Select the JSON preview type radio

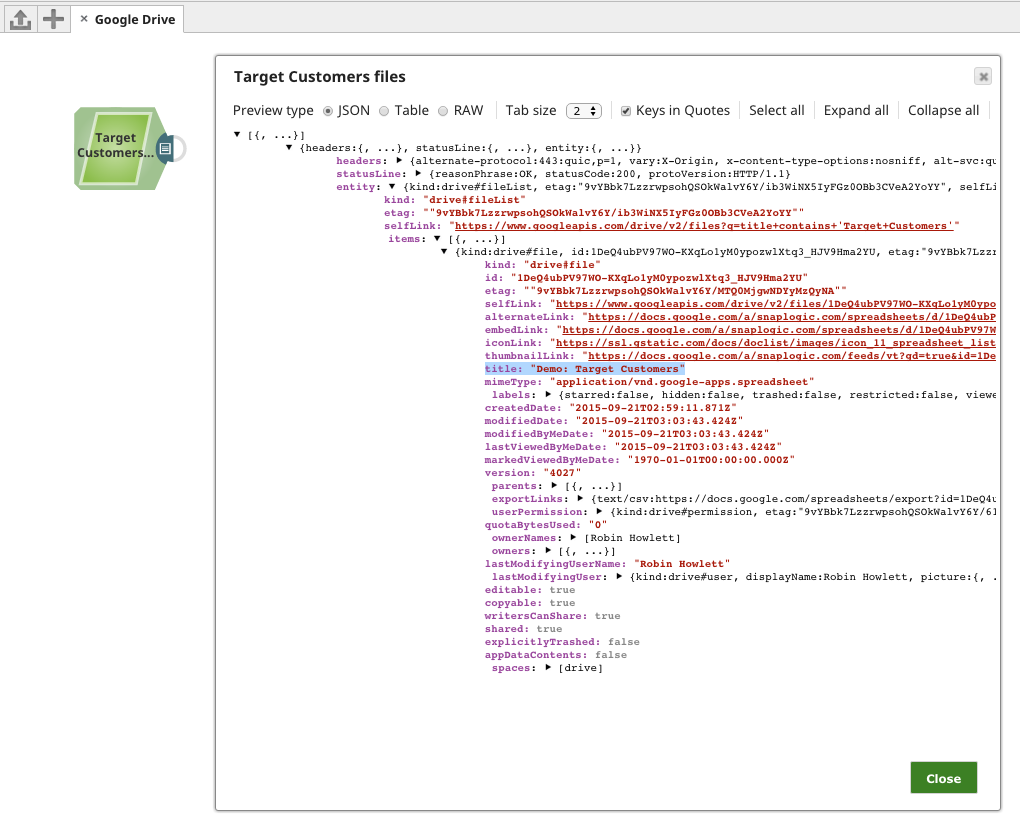click(328, 111)
